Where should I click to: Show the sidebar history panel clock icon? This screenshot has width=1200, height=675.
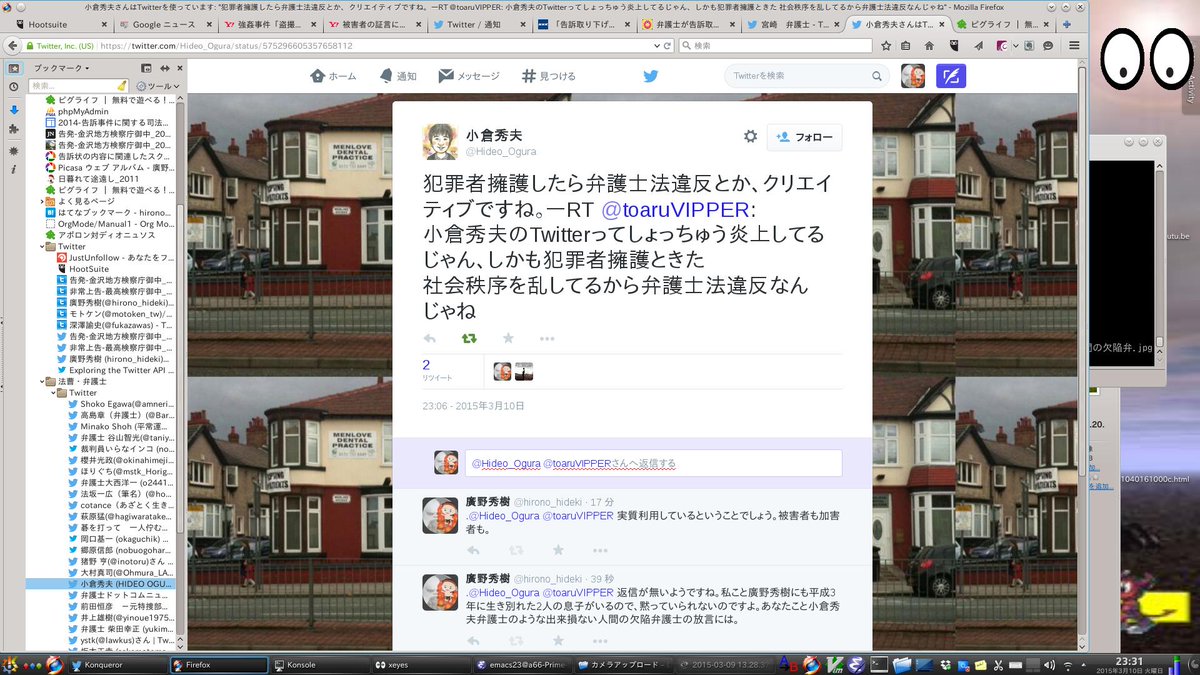tap(13, 89)
